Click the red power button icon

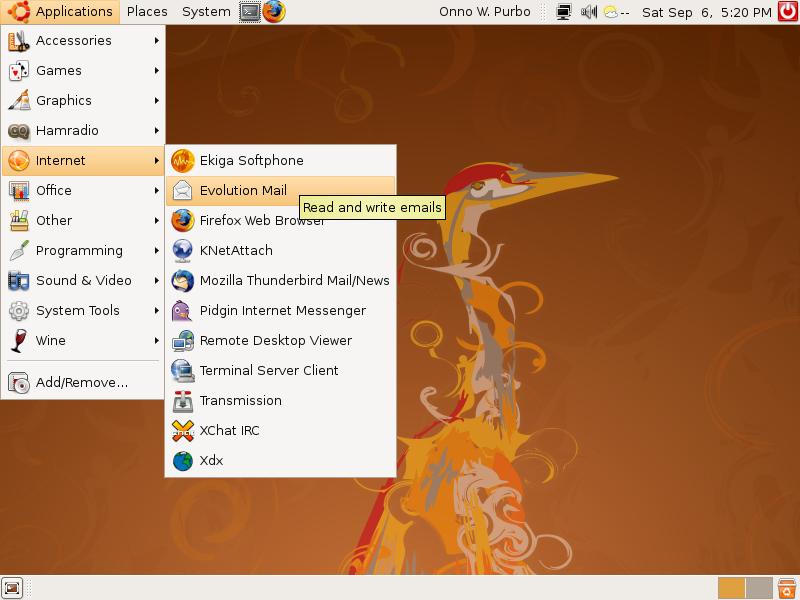point(787,12)
